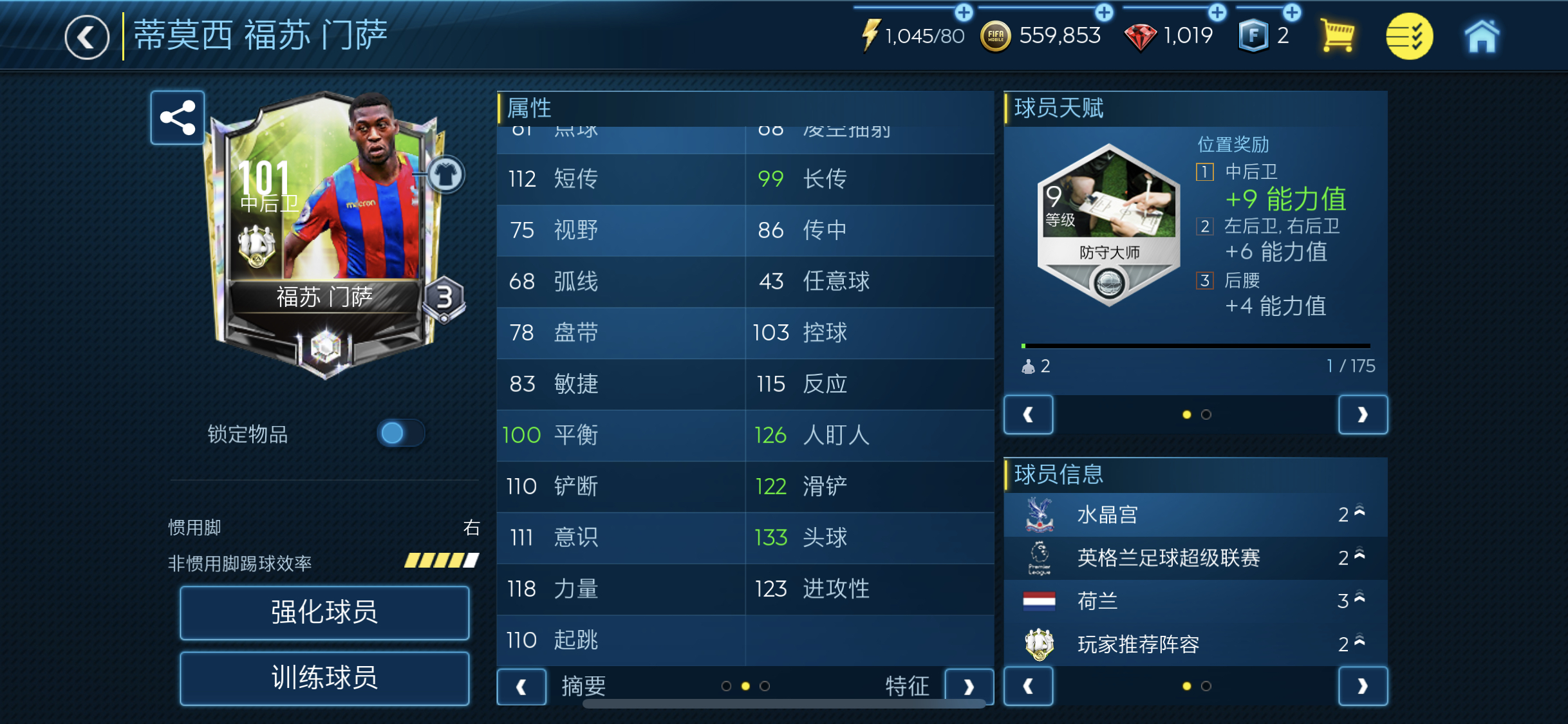
Task: Tap the jersey icon on the player card
Action: click(445, 174)
